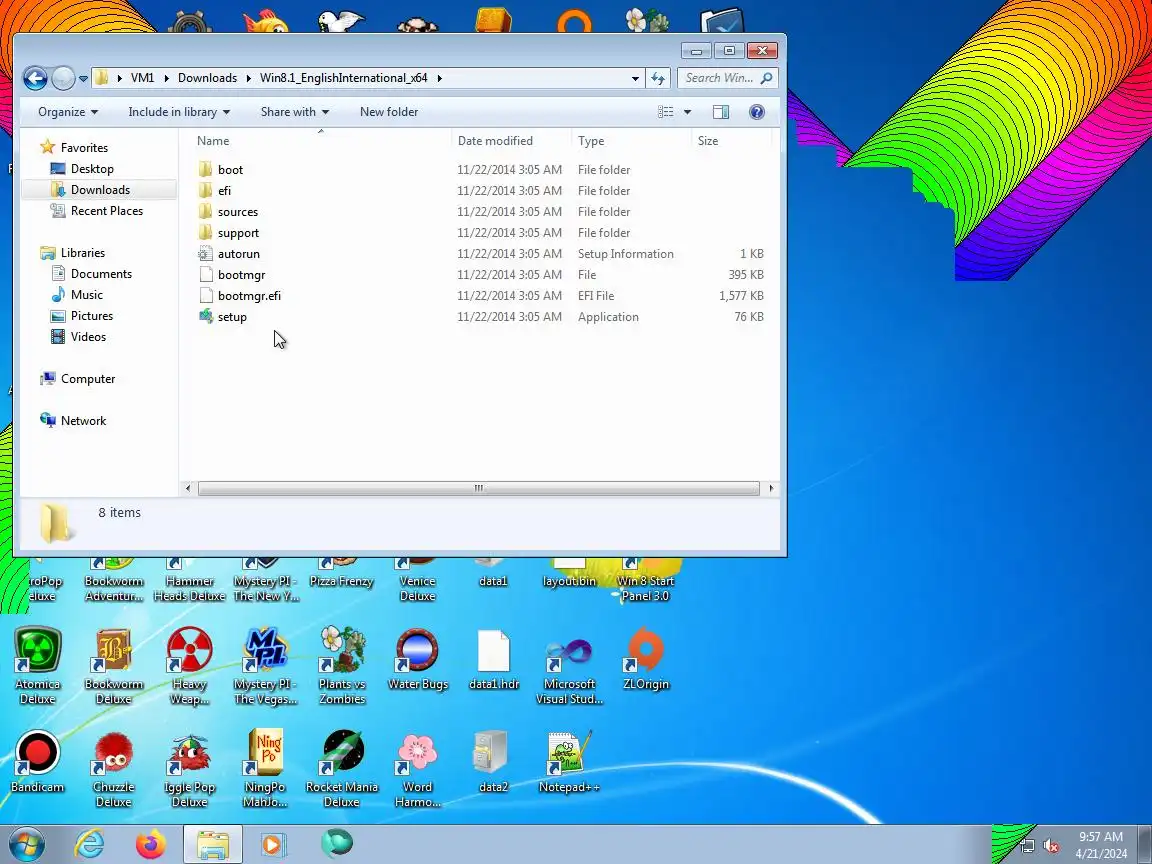Open the Share with dropdown
Image resolution: width=1152 pixels, height=864 pixels.
295,112
